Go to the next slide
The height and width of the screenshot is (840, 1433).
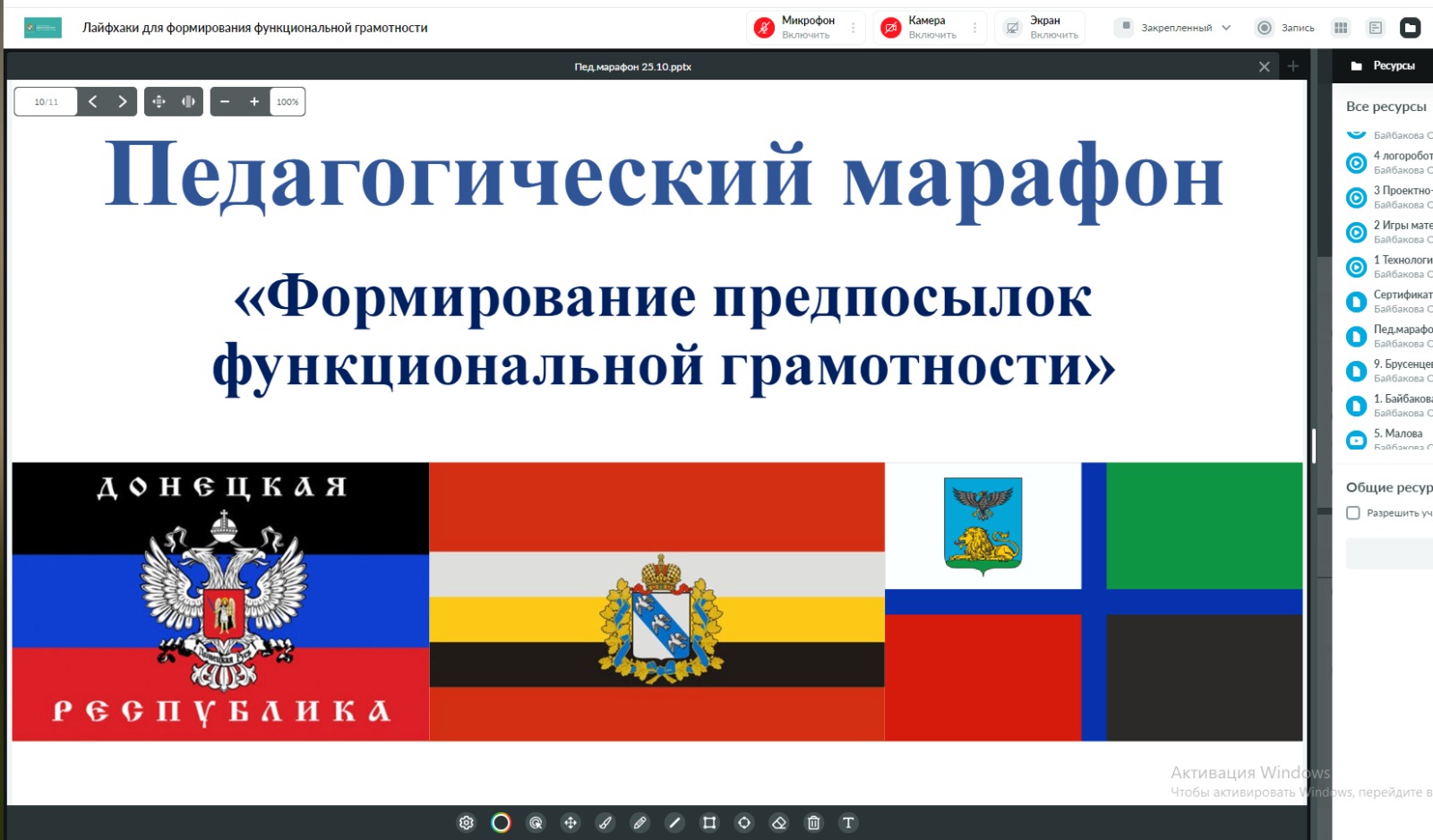123,102
